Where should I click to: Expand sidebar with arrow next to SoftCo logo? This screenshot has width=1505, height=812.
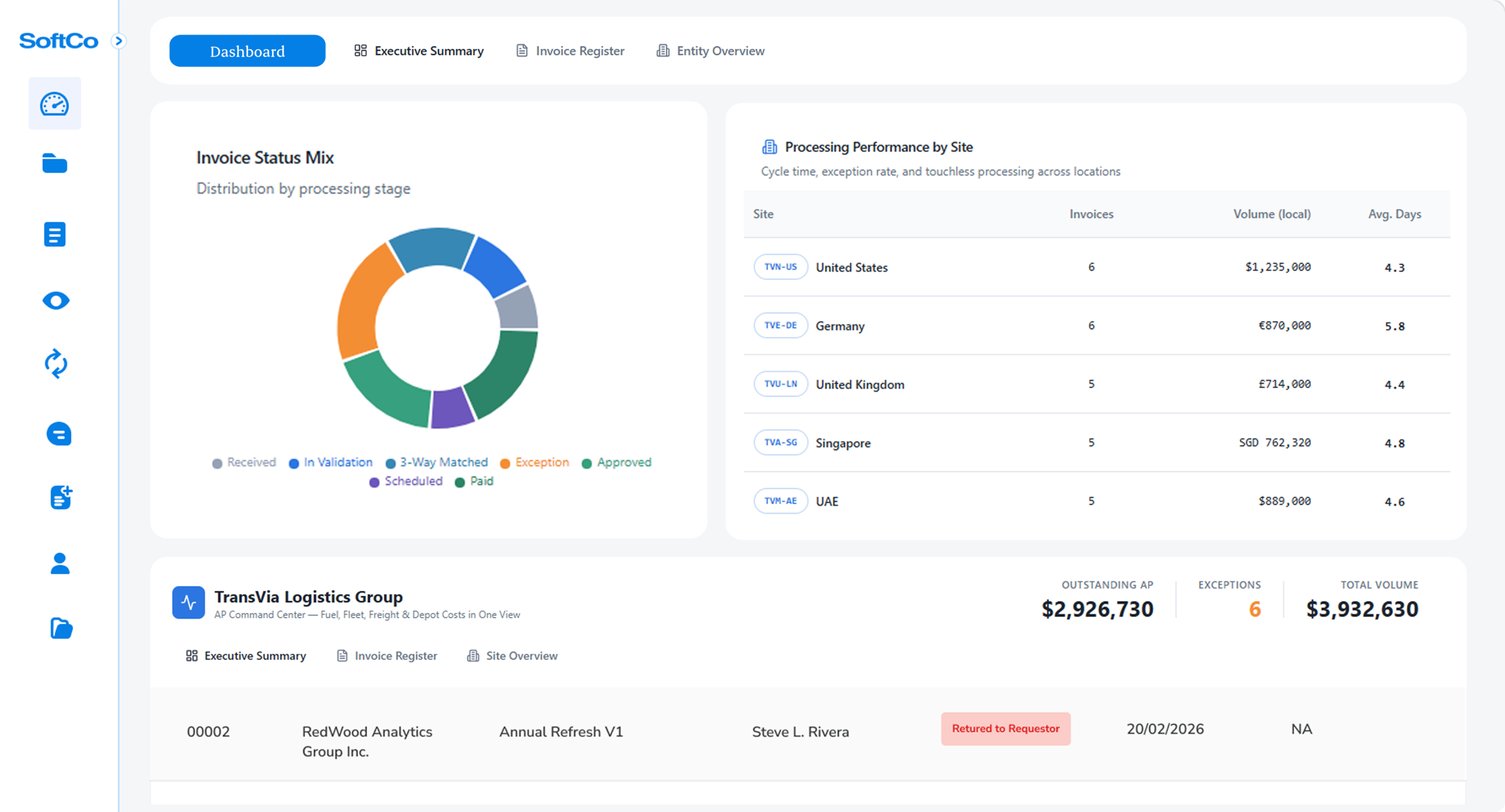click(121, 40)
